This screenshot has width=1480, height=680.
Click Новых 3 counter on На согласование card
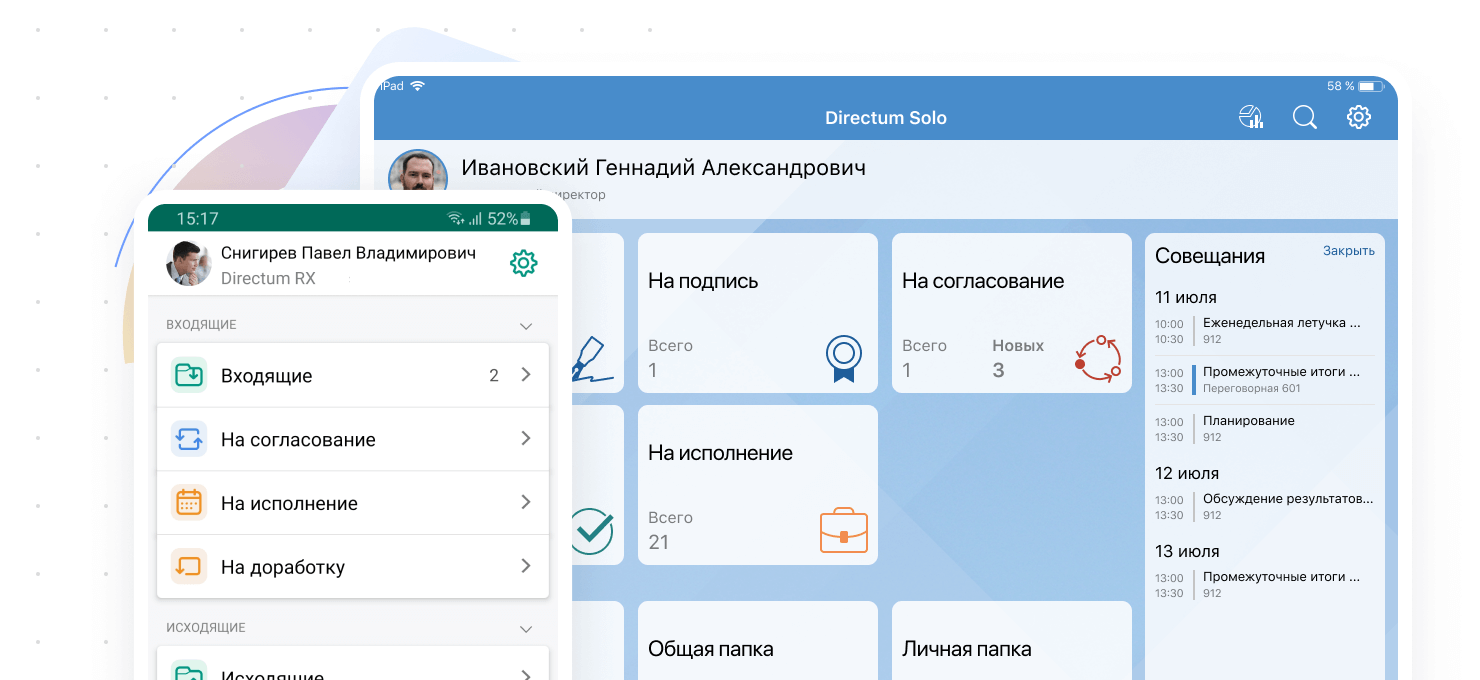click(1018, 358)
